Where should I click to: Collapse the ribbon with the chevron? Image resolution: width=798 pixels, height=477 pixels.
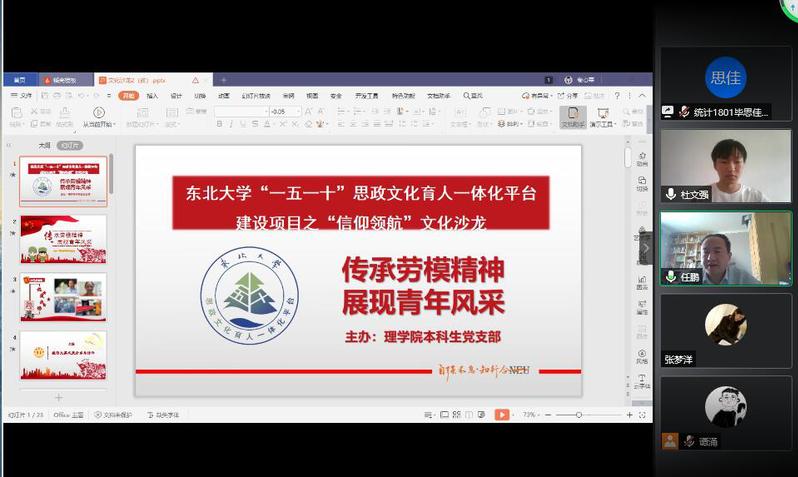(x=641, y=96)
